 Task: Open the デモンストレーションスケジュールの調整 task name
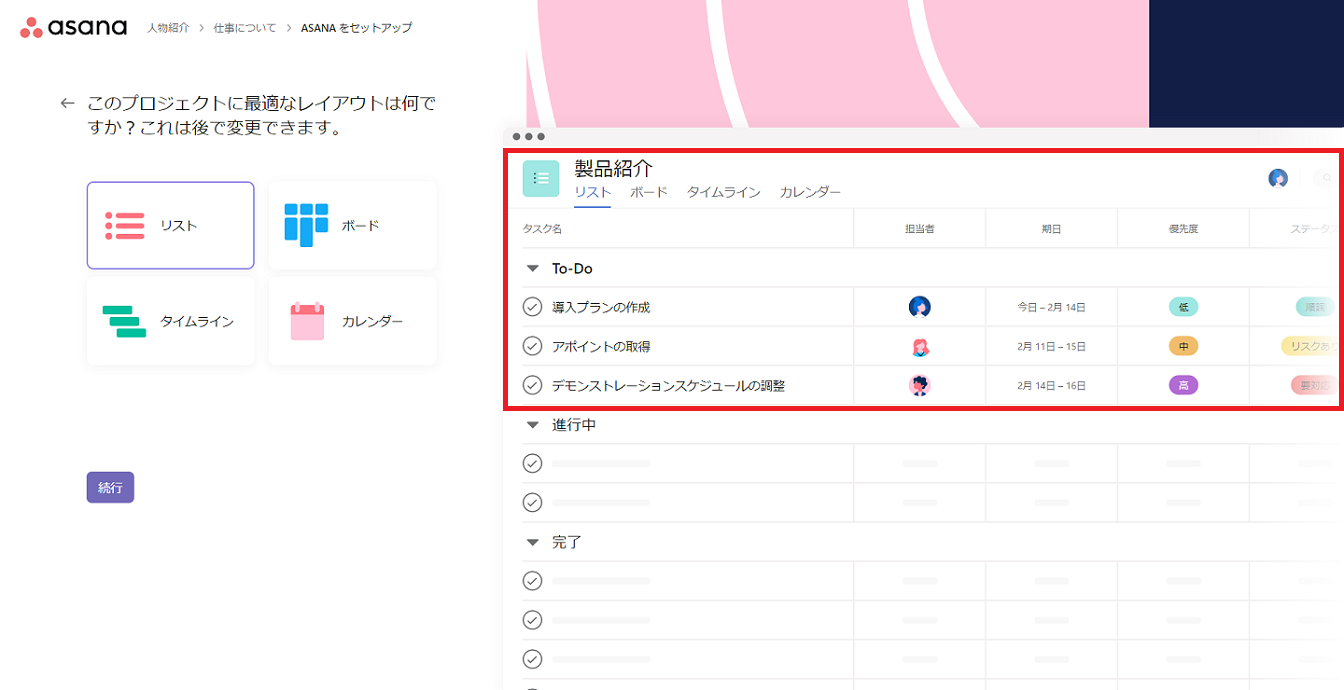[x=668, y=385]
